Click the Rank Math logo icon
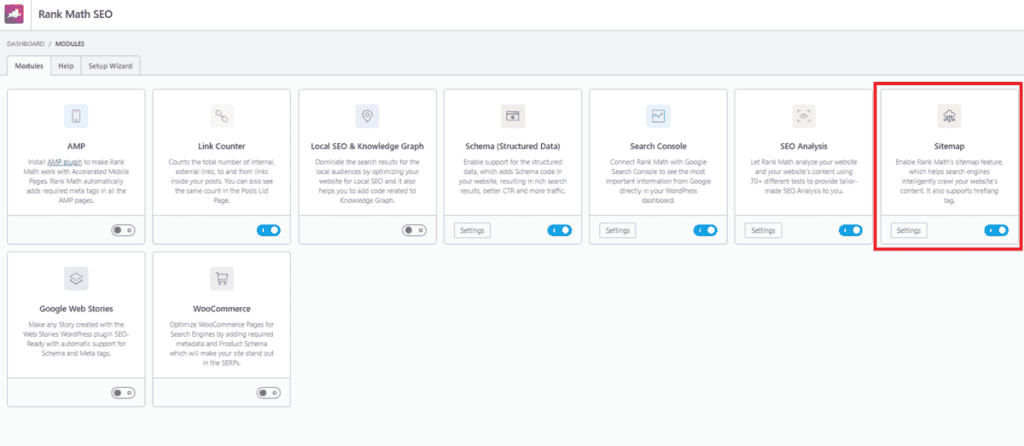Image resolution: width=1024 pixels, height=446 pixels. tap(15, 14)
